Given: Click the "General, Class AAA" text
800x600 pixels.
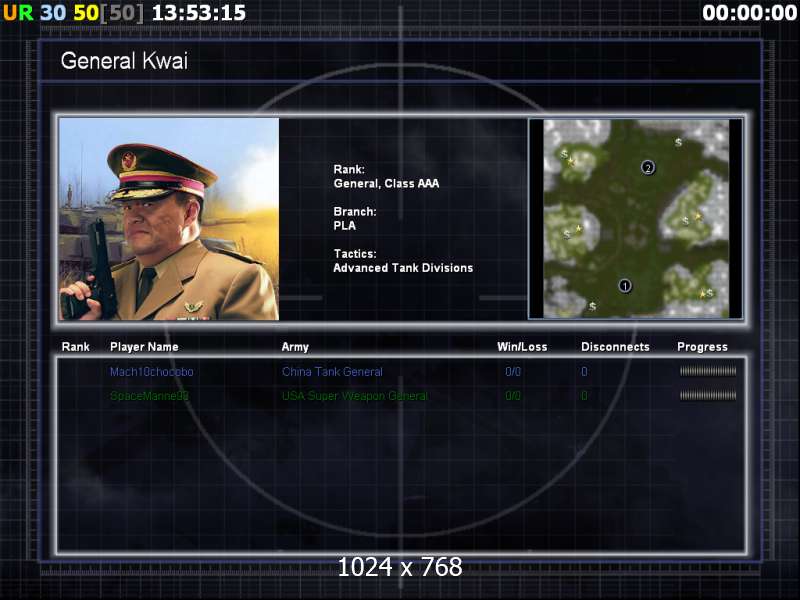Looking at the screenshot, I should coord(386,184).
